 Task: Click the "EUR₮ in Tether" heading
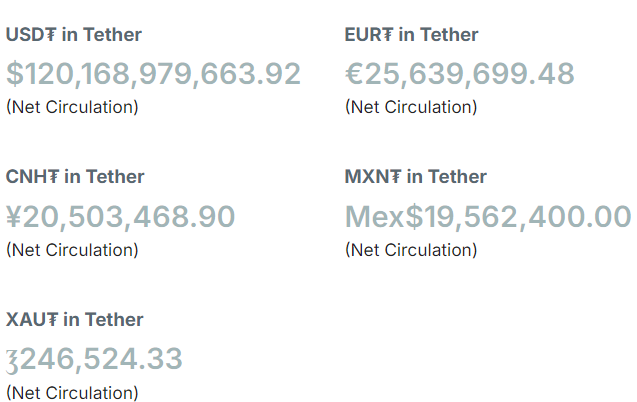pyautogui.click(x=411, y=35)
